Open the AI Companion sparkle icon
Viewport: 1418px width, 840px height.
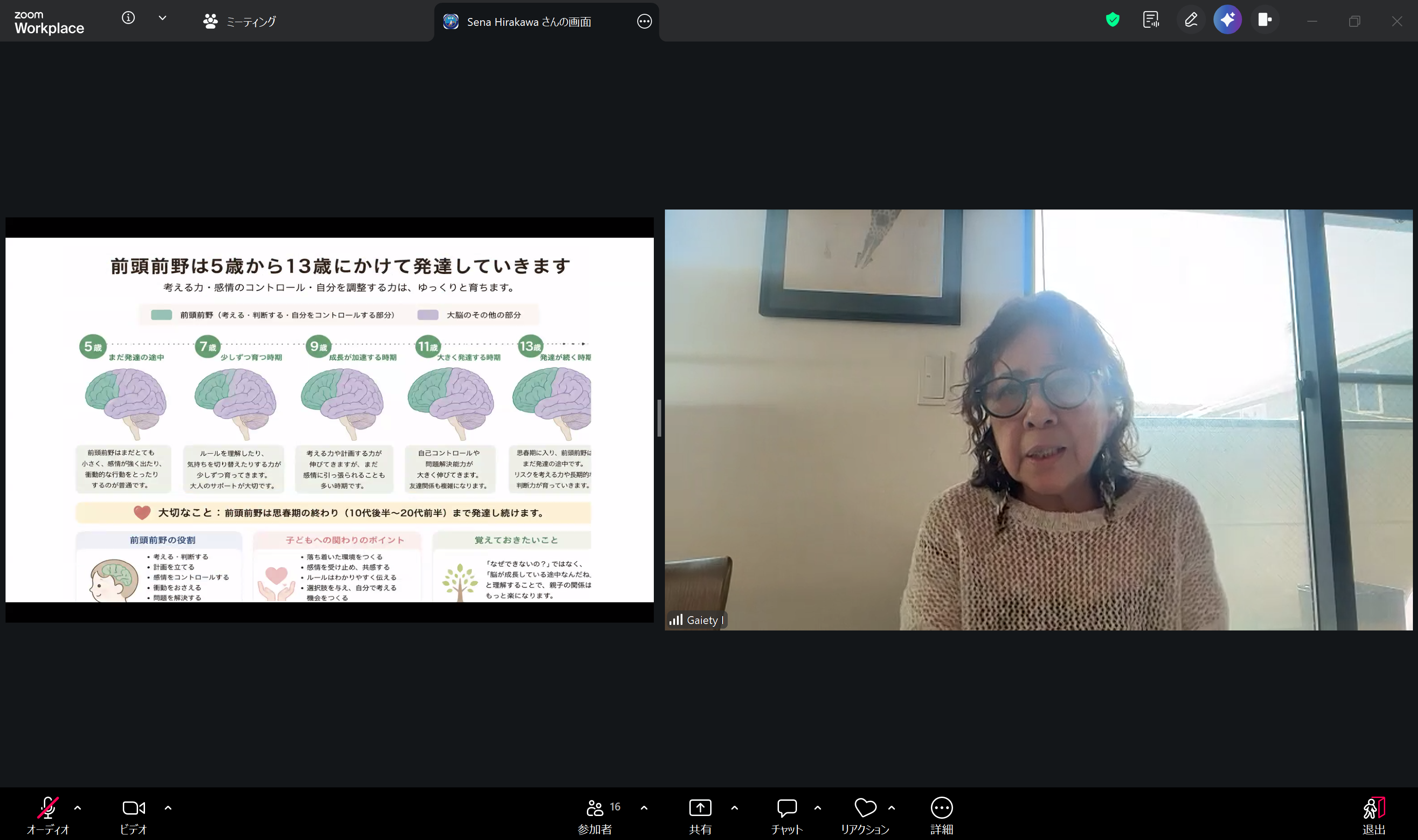point(1227,20)
